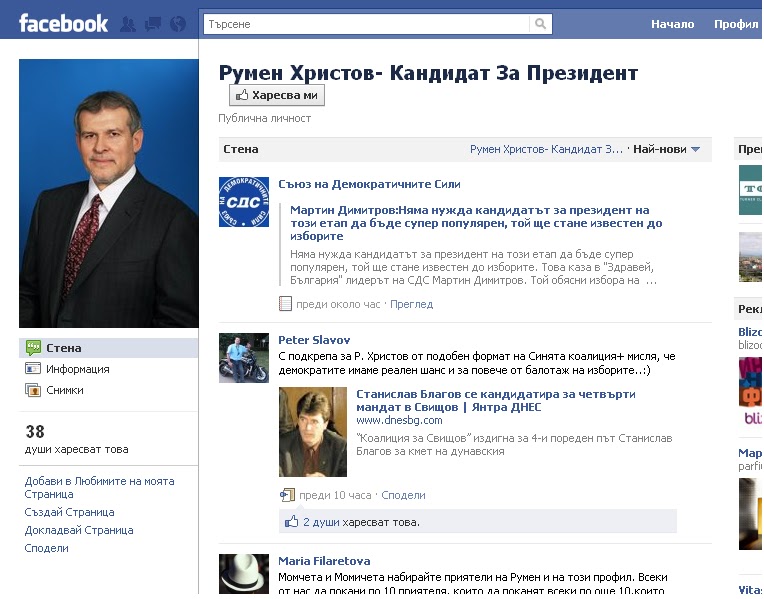The width and height of the screenshot is (764, 599).
Task: Click the Харесва ми like button
Action: 277,95
